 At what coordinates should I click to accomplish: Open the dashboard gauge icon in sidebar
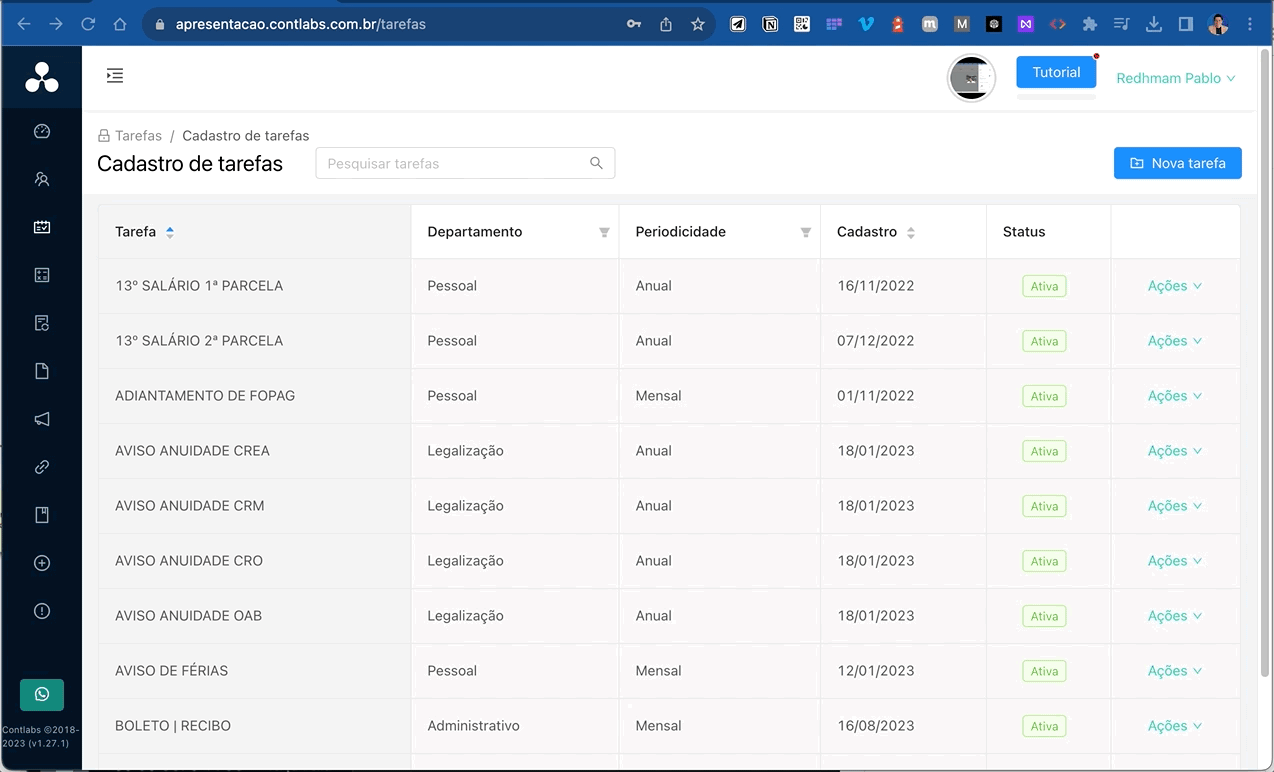42,131
